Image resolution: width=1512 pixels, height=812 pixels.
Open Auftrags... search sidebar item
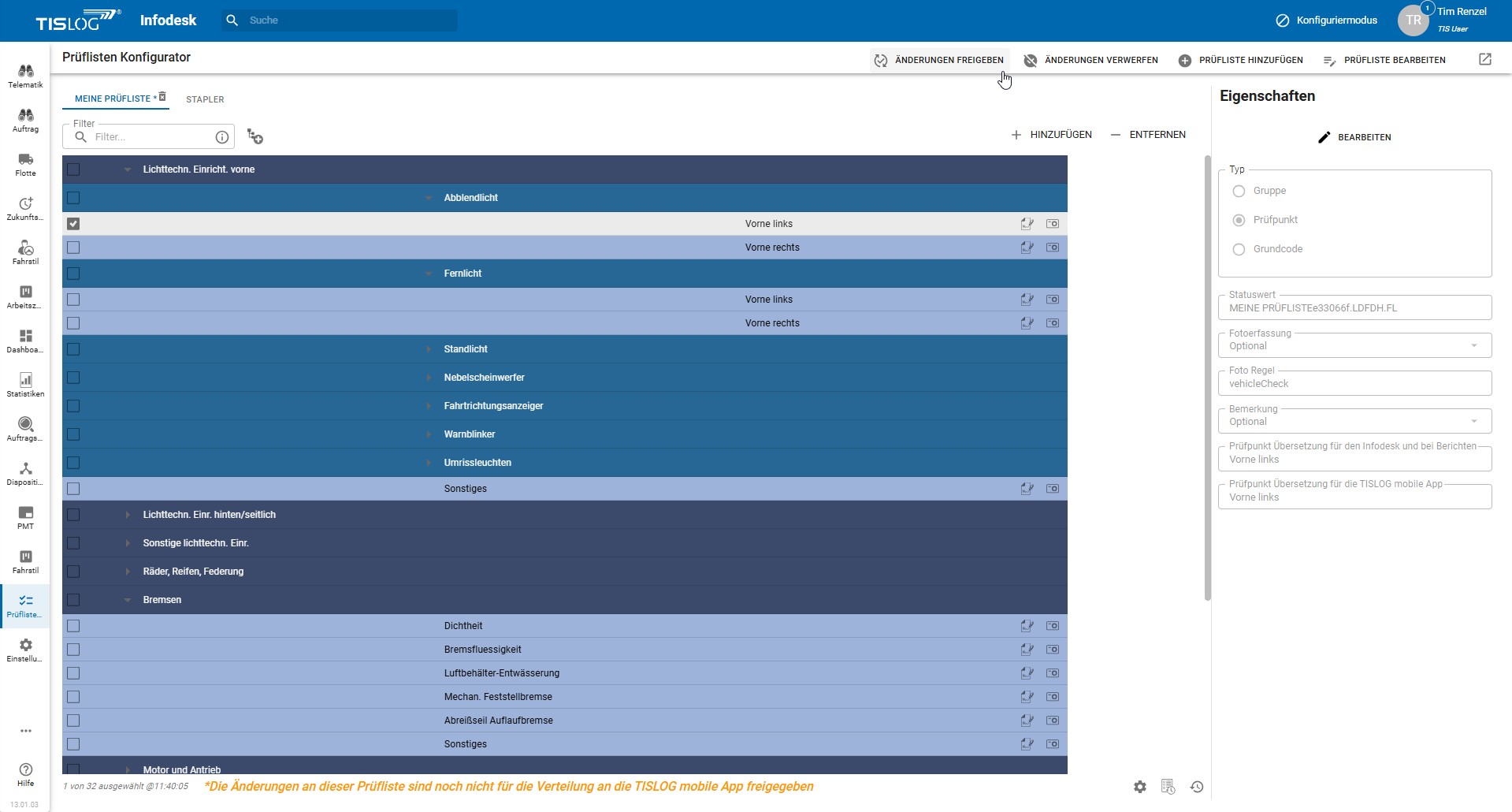[x=25, y=430]
